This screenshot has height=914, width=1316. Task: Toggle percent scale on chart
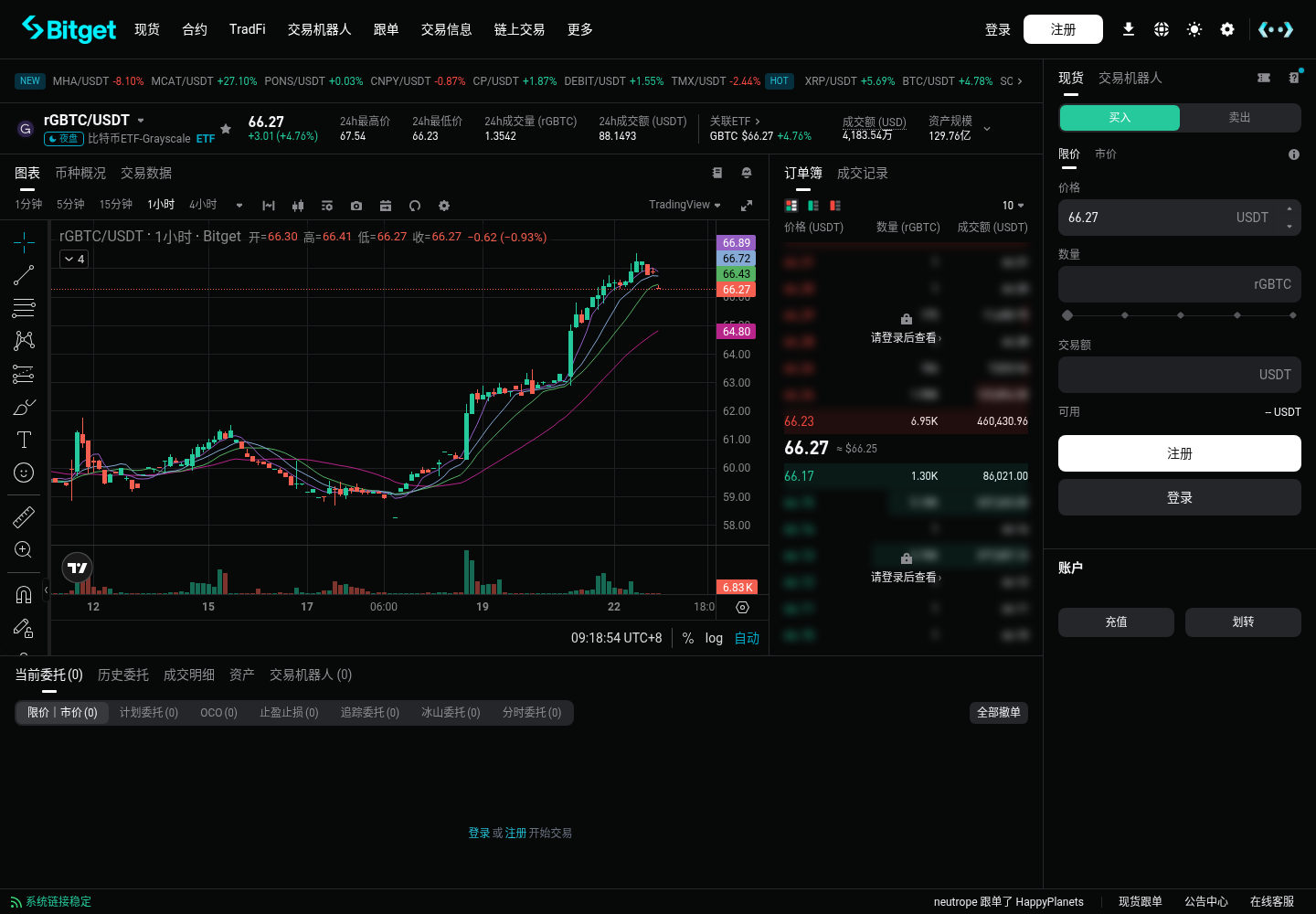(688, 638)
